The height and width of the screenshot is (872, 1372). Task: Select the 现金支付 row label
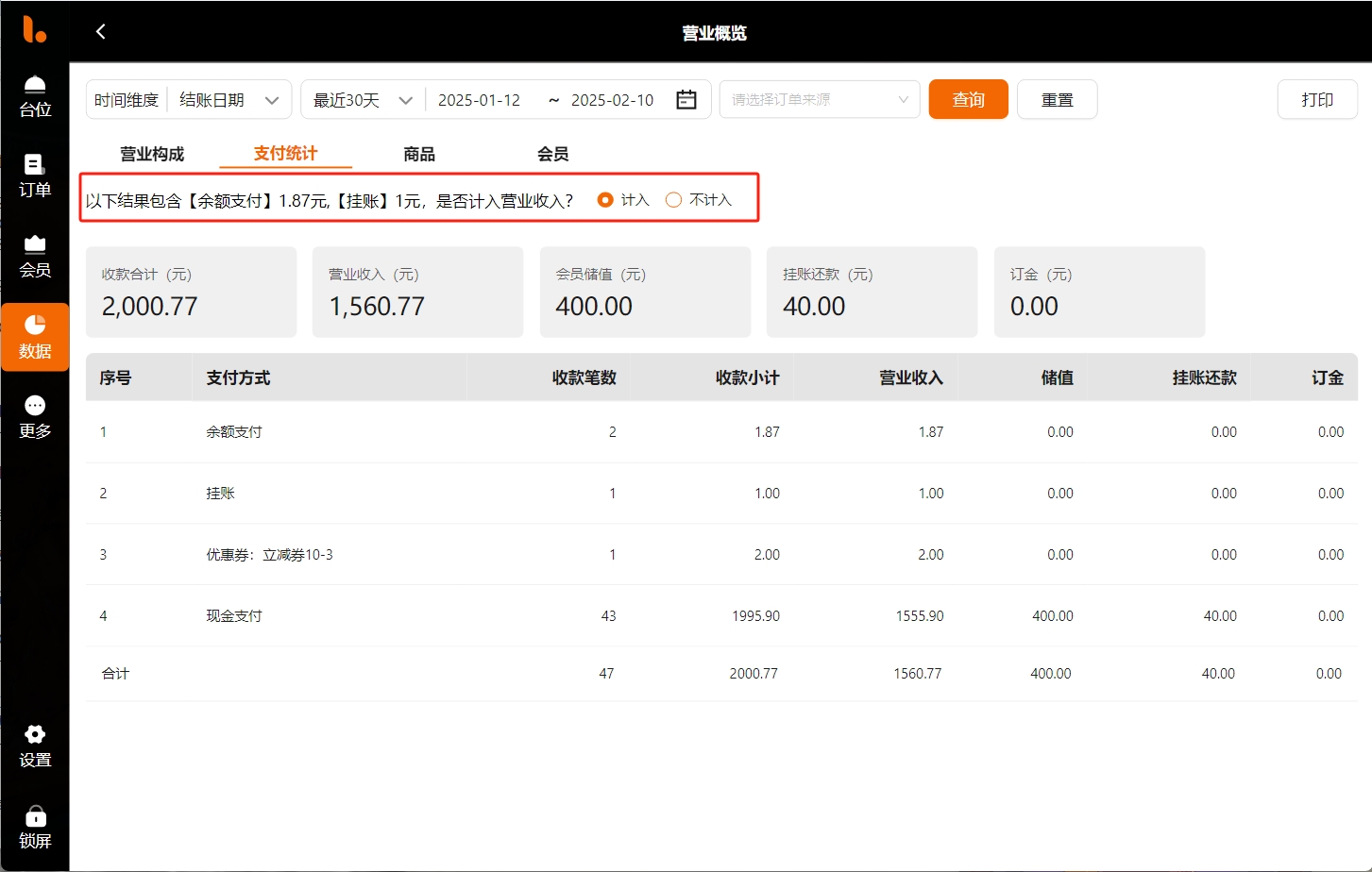tap(234, 616)
